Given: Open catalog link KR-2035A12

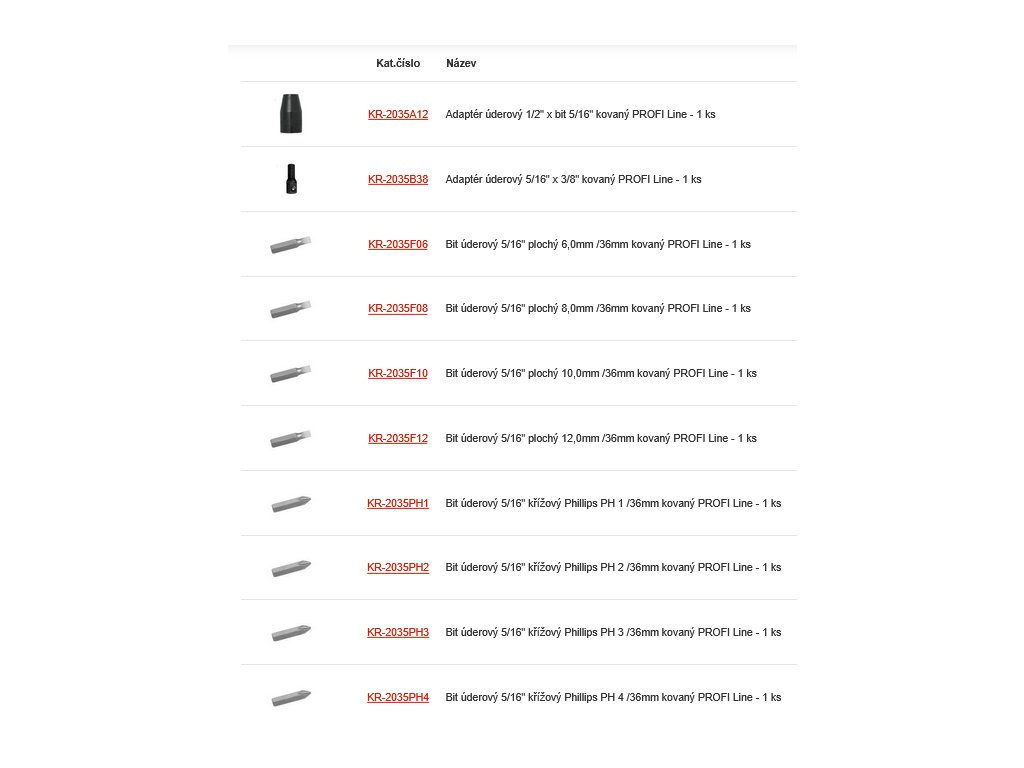Looking at the screenshot, I should [x=398, y=115].
